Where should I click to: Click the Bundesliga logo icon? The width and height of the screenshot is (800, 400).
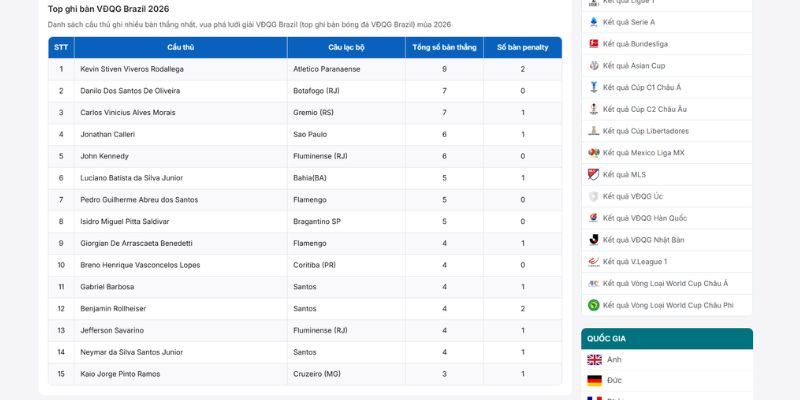pos(593,44)
